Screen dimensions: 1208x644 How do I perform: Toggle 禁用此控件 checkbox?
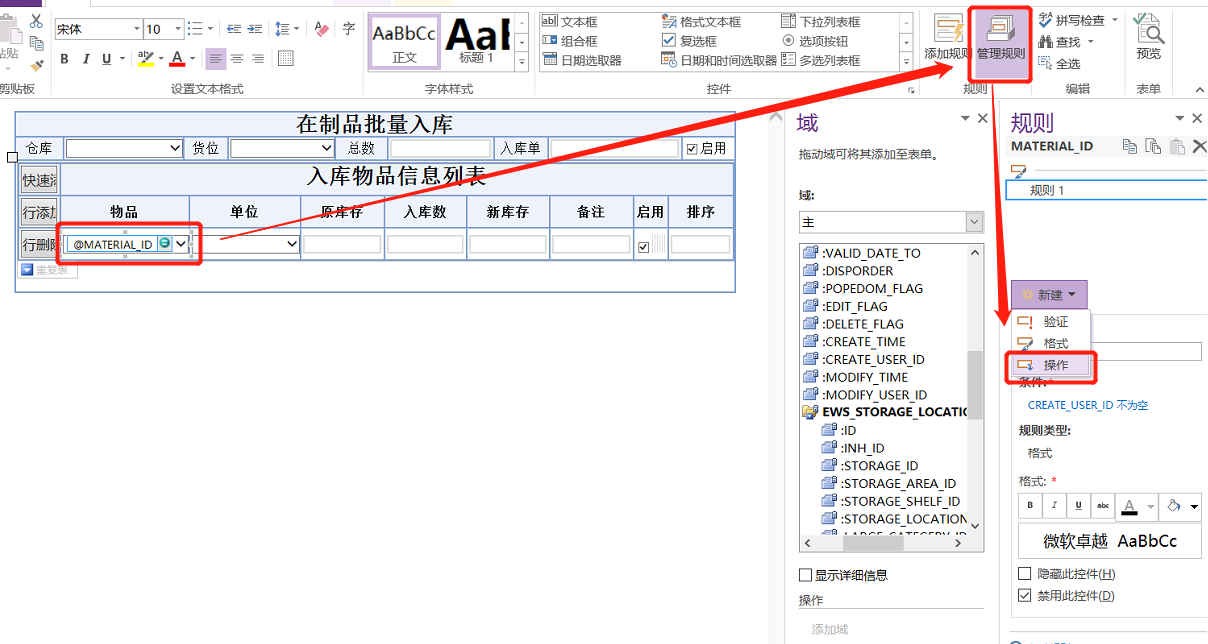click(1024, 595)
